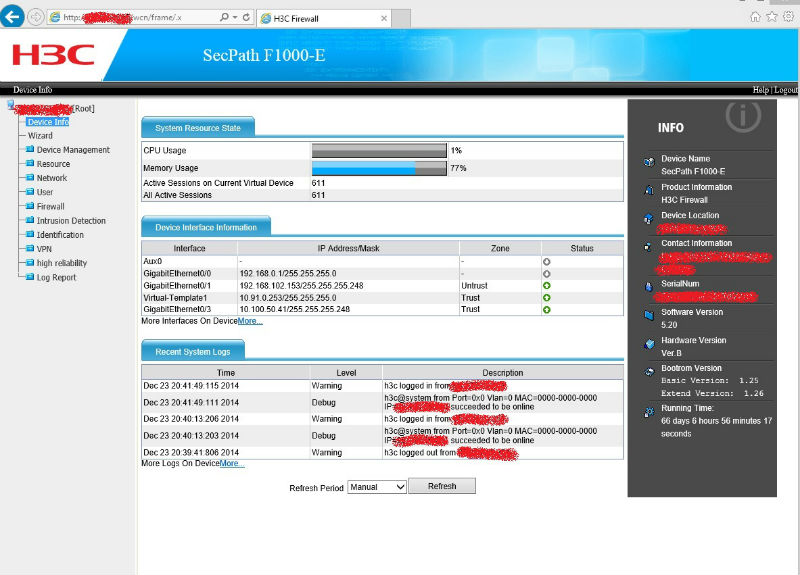800x575 pixels.
Task: Click the User folder icon in tree
Action: [x=30, y=192]
